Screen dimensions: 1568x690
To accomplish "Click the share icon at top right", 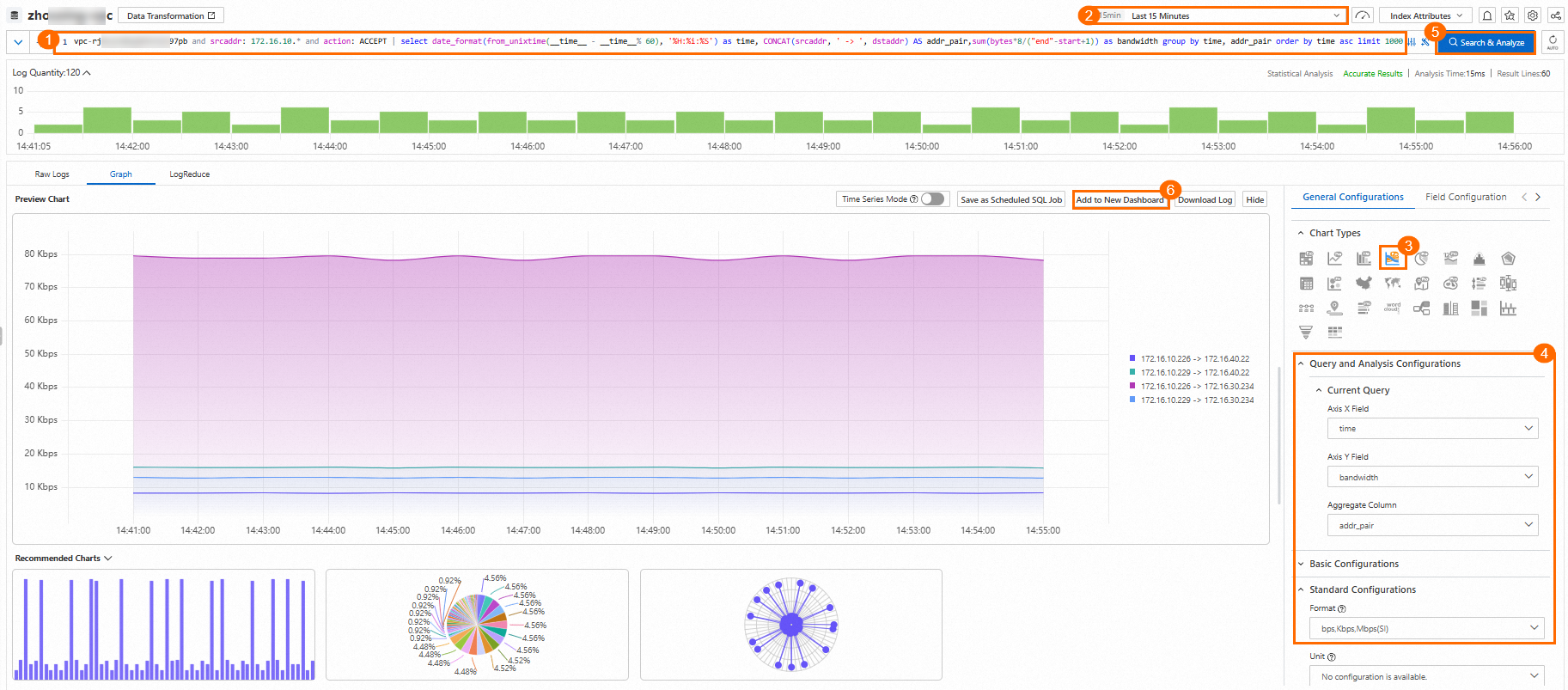I will coord(1555,15).
